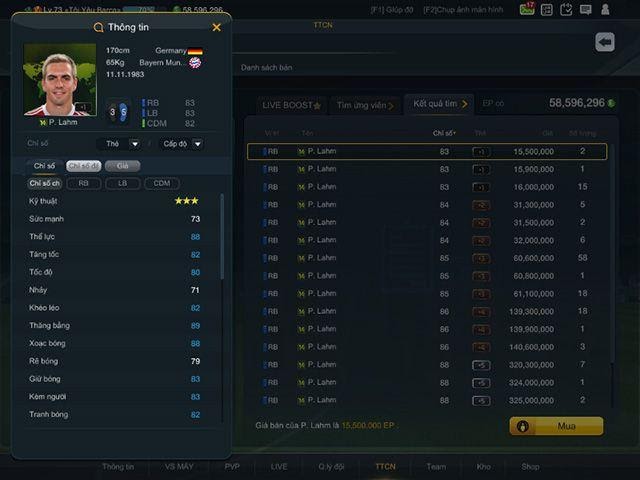Open the Kết quả tìm tab

pos(440,104)
